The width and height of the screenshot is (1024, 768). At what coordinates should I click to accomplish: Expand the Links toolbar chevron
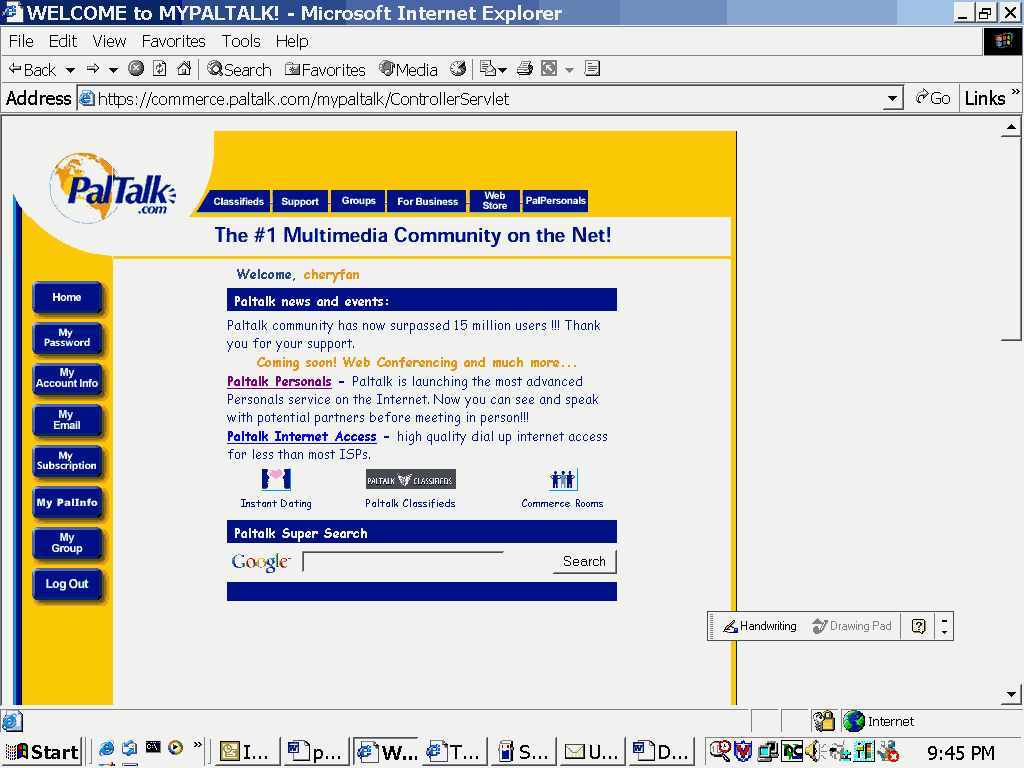click(1016, 92)
